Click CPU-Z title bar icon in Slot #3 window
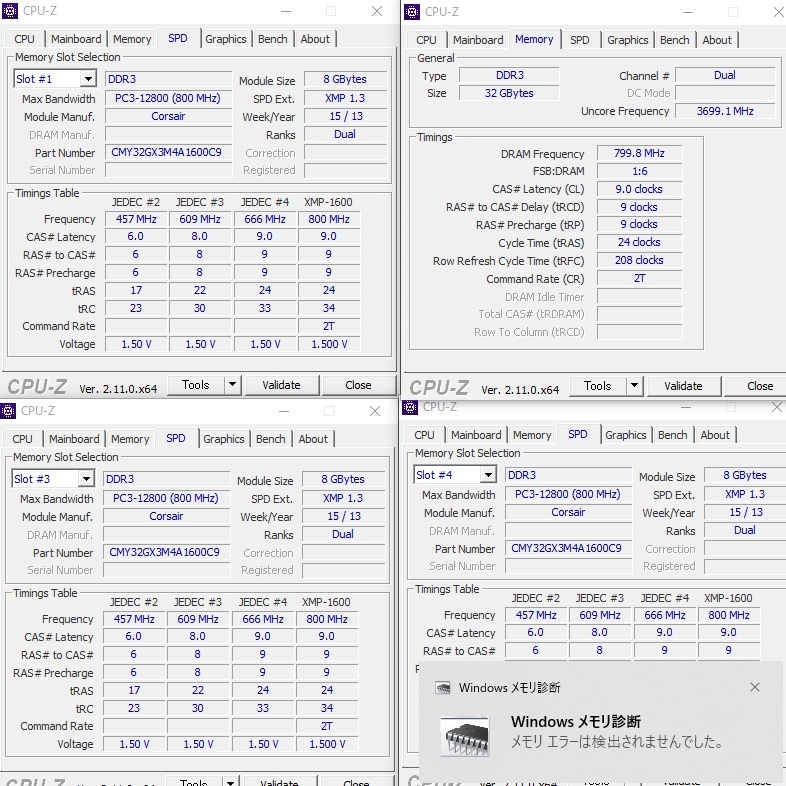The width and height of the screenshot is (786, 786). click(8, 410)
